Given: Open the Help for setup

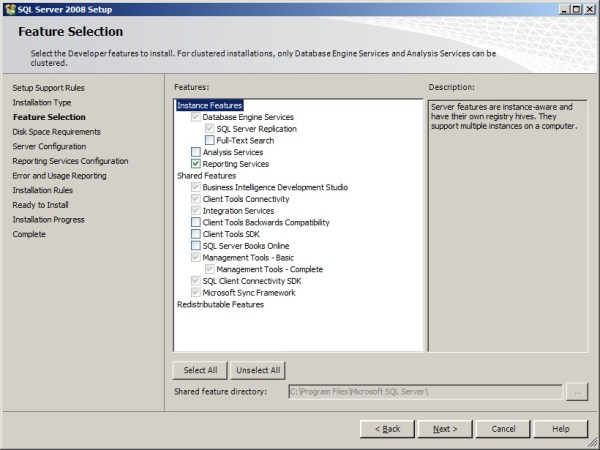Looking at the screenshot, I should click(x=561, y=428).
